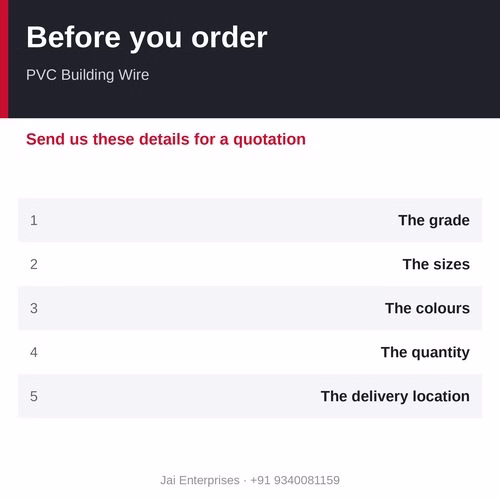Screen dimensions: 500x500
Task: Select the "PVC Building Wire" subtitle
Action: click(88, 75)
